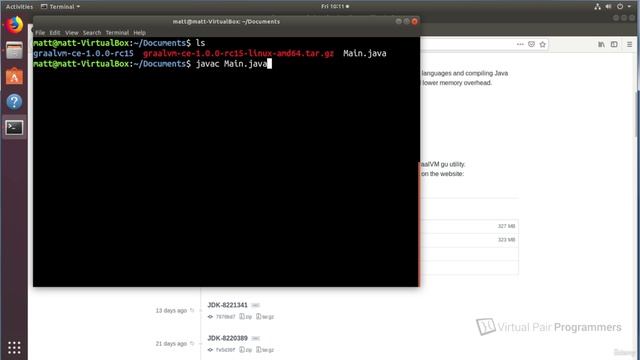Open Terminal File menu
This screenshot has height=360, width=640.
pyautogui.click(x=40, y=33)
